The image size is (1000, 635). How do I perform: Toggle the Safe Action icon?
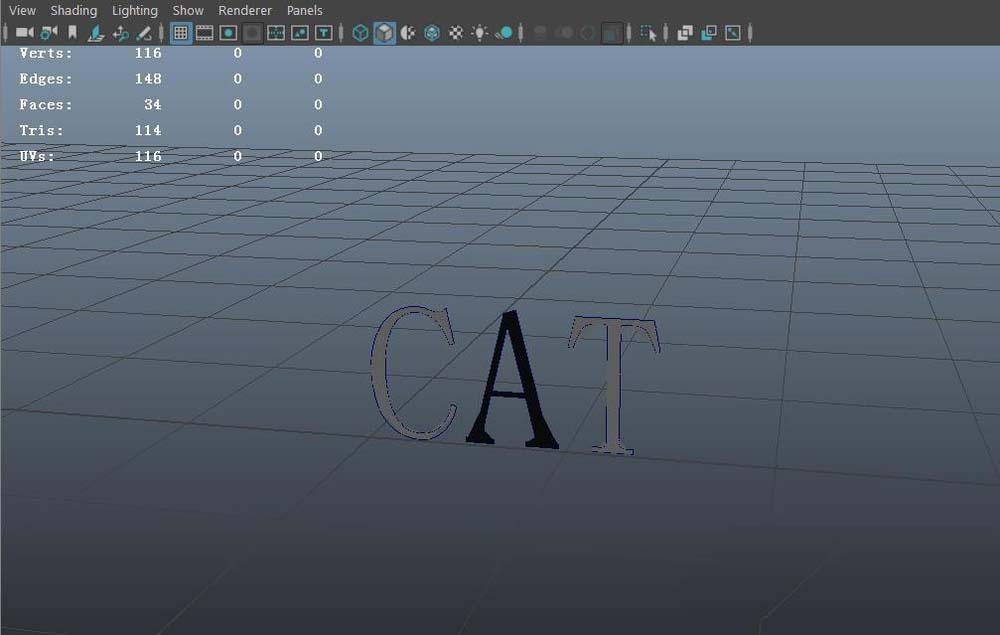(300, 33)
